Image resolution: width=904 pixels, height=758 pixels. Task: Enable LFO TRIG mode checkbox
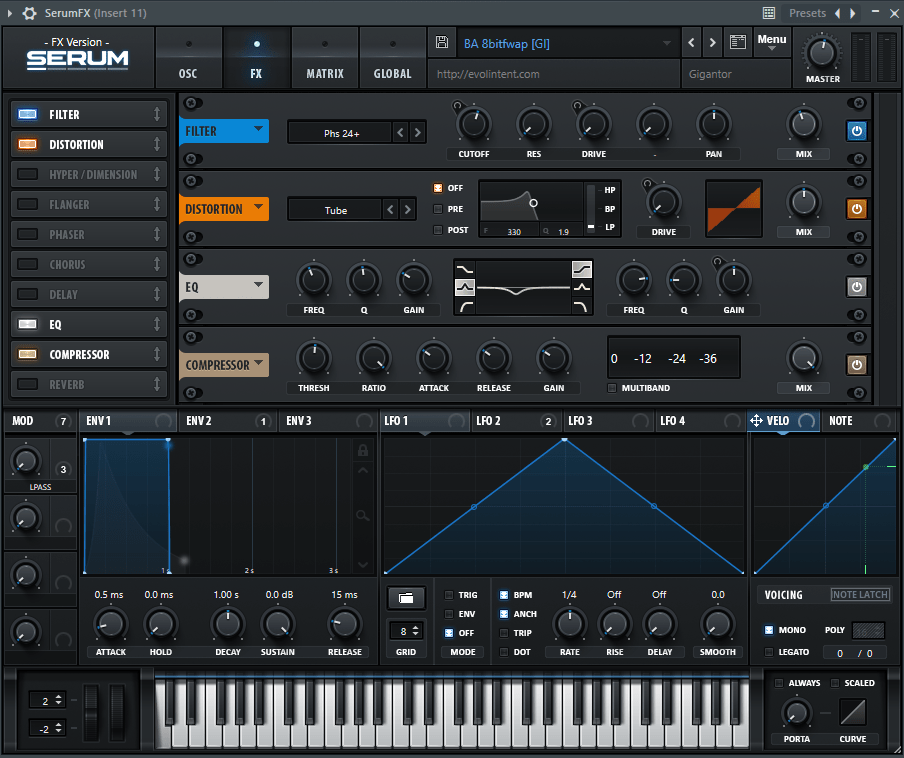click(449, 595)
